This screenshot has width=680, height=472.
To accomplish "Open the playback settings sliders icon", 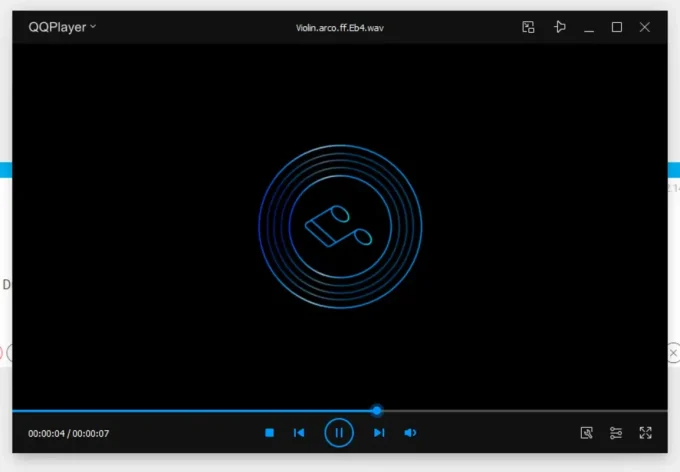I will (x=616, y=433).
